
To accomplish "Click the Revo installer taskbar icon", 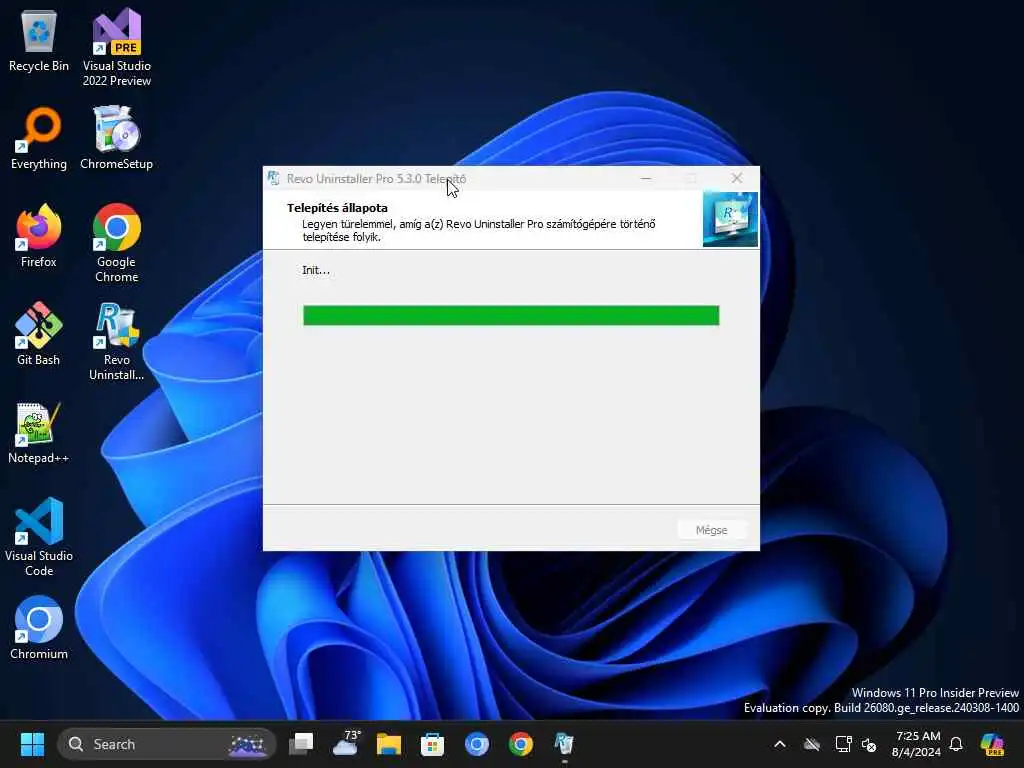I will click(564, 744).
